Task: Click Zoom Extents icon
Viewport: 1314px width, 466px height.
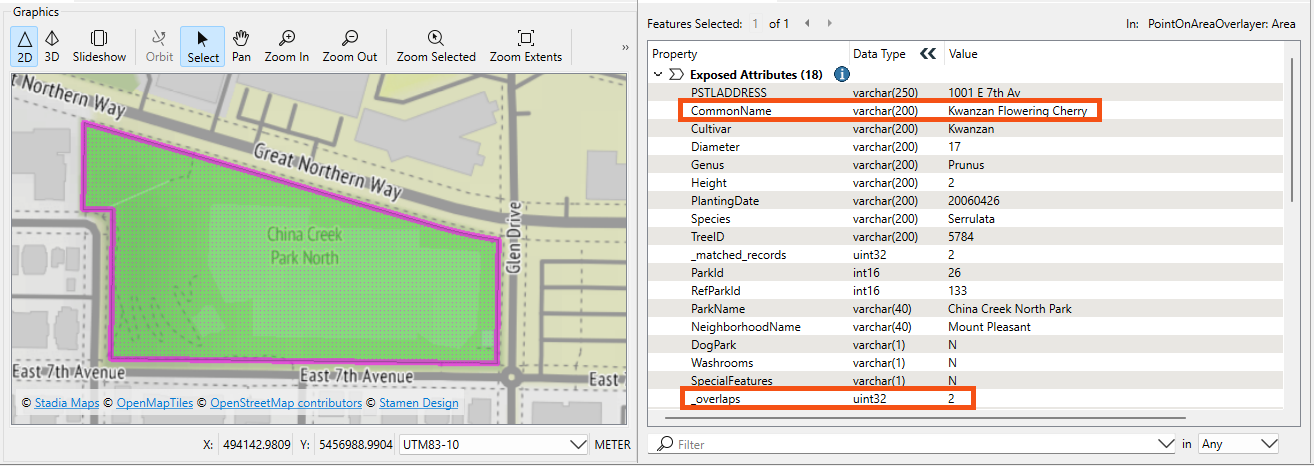Action: click(525, 46)
